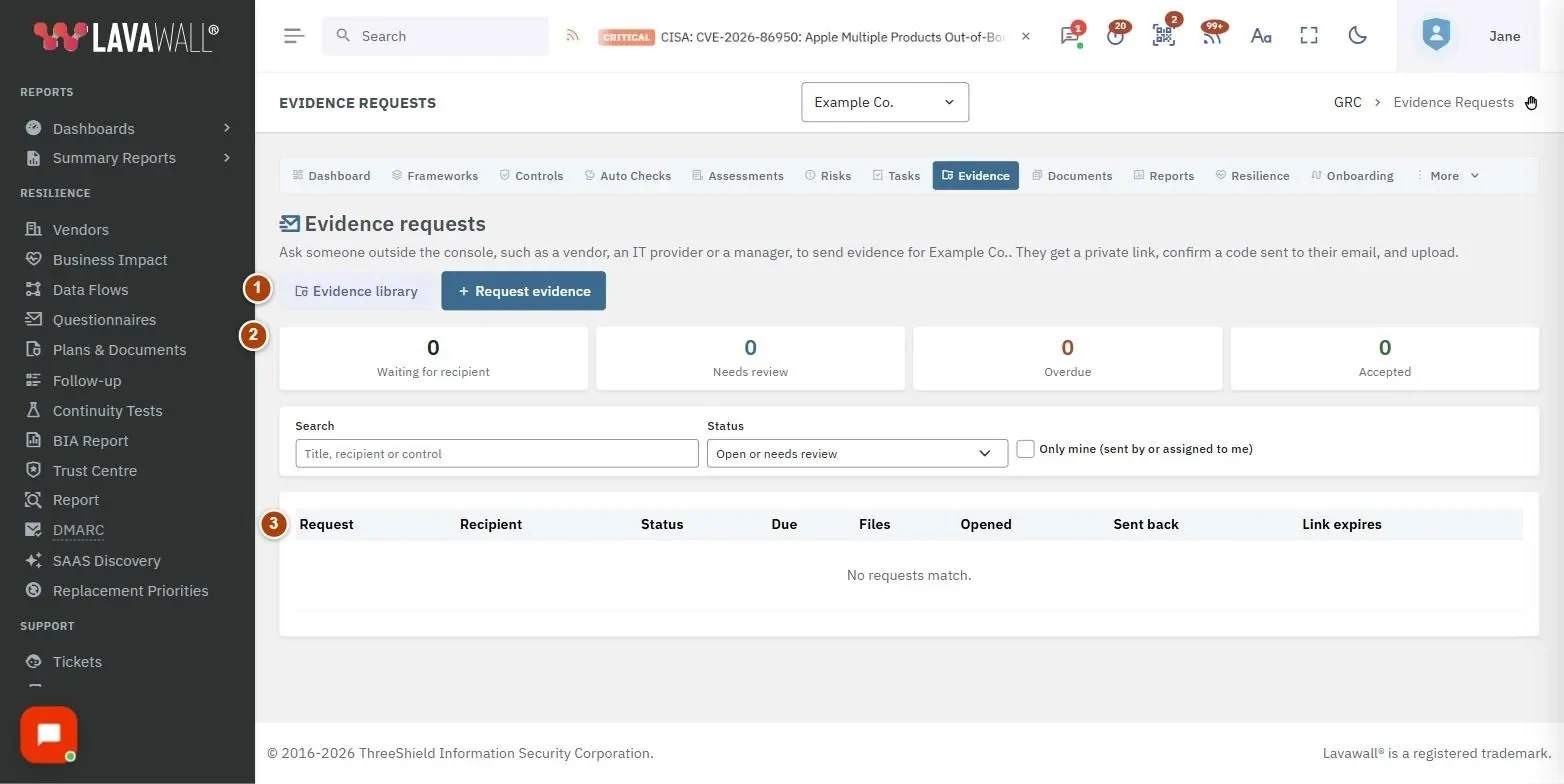Click the RSS feed icon beside alert
This screenshot has width=1564, height=784.
[572, 35]
